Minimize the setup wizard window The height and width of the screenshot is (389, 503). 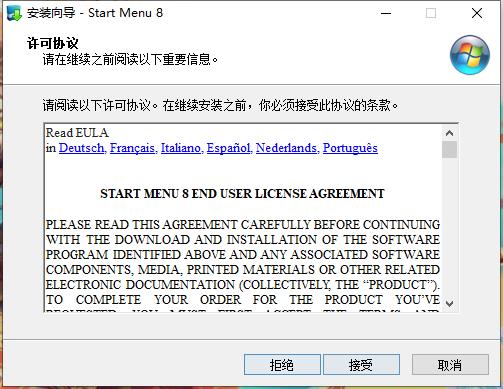386,13
